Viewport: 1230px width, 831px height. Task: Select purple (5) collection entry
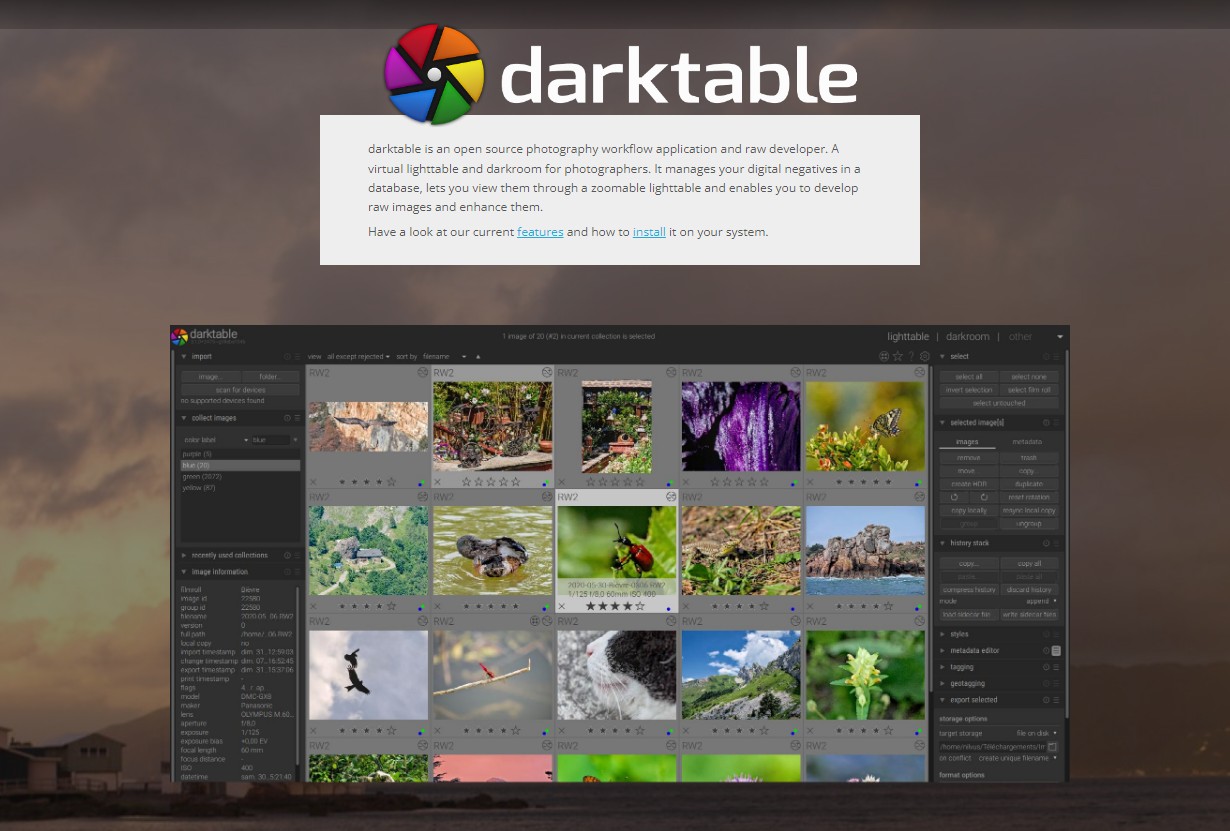pyautogui.click(x=240, y=454)
